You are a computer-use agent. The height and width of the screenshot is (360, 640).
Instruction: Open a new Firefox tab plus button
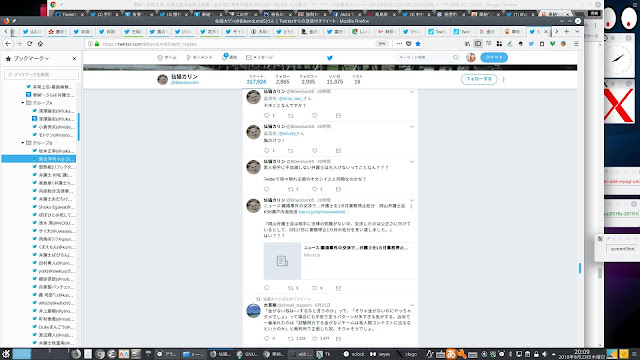coord(567,31)
